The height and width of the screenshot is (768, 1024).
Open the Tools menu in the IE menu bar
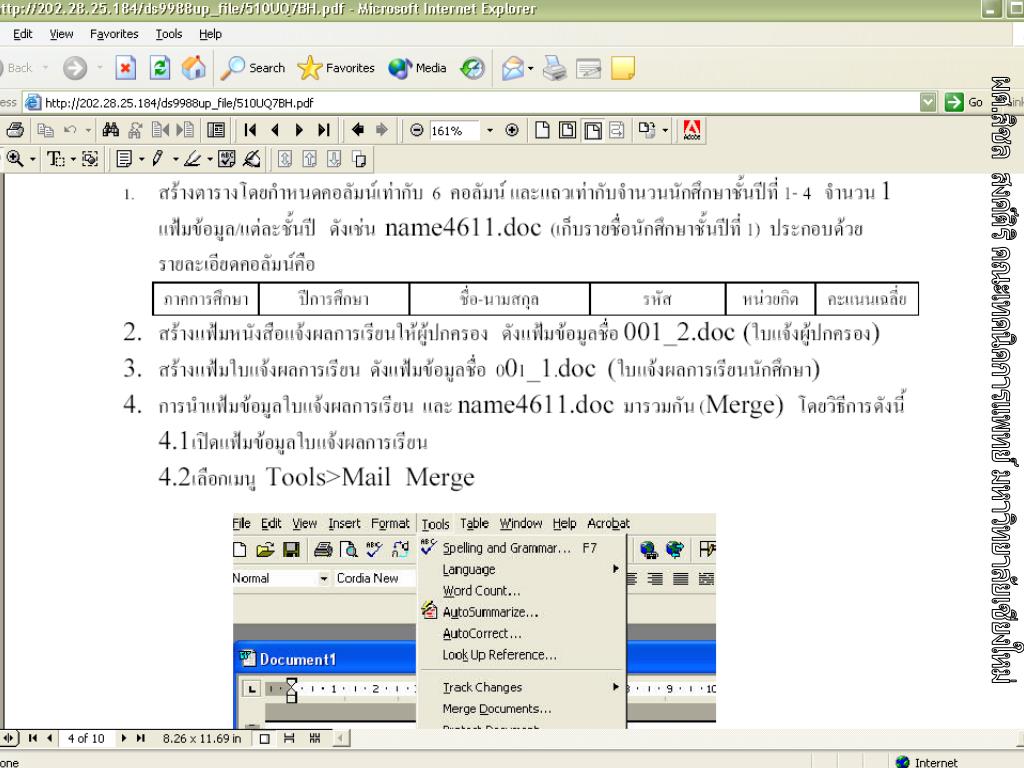pyautogui.click(x=168, y=34)
